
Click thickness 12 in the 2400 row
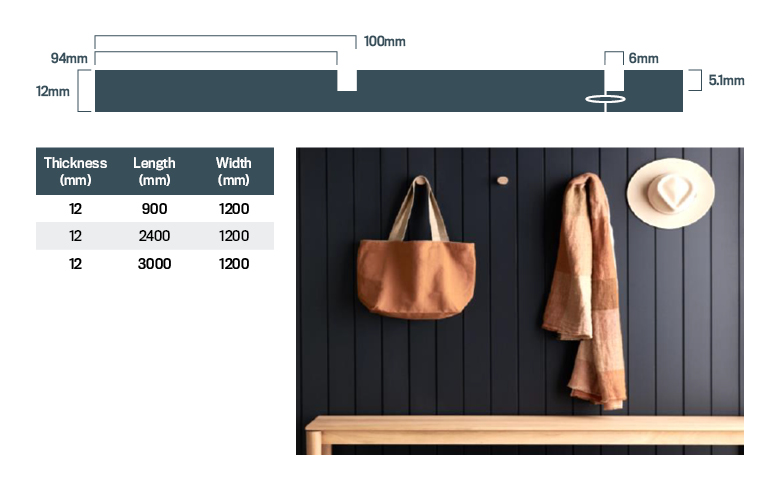[x=76, y=236]
